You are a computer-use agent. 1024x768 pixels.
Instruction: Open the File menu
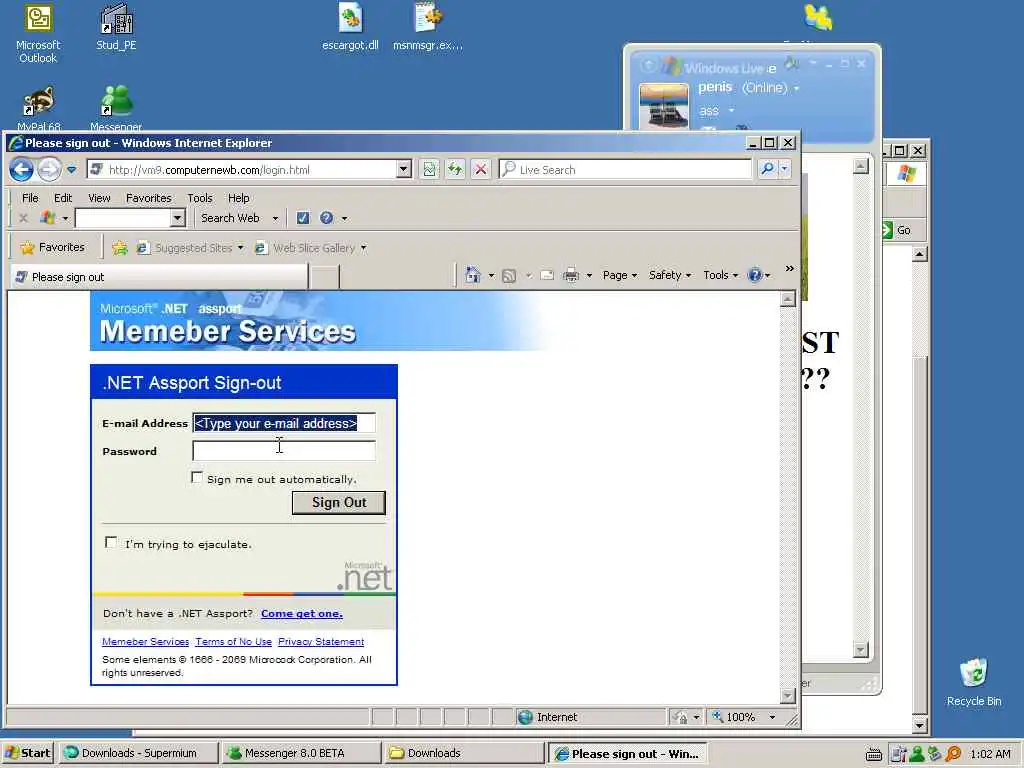tap(30, 198)
